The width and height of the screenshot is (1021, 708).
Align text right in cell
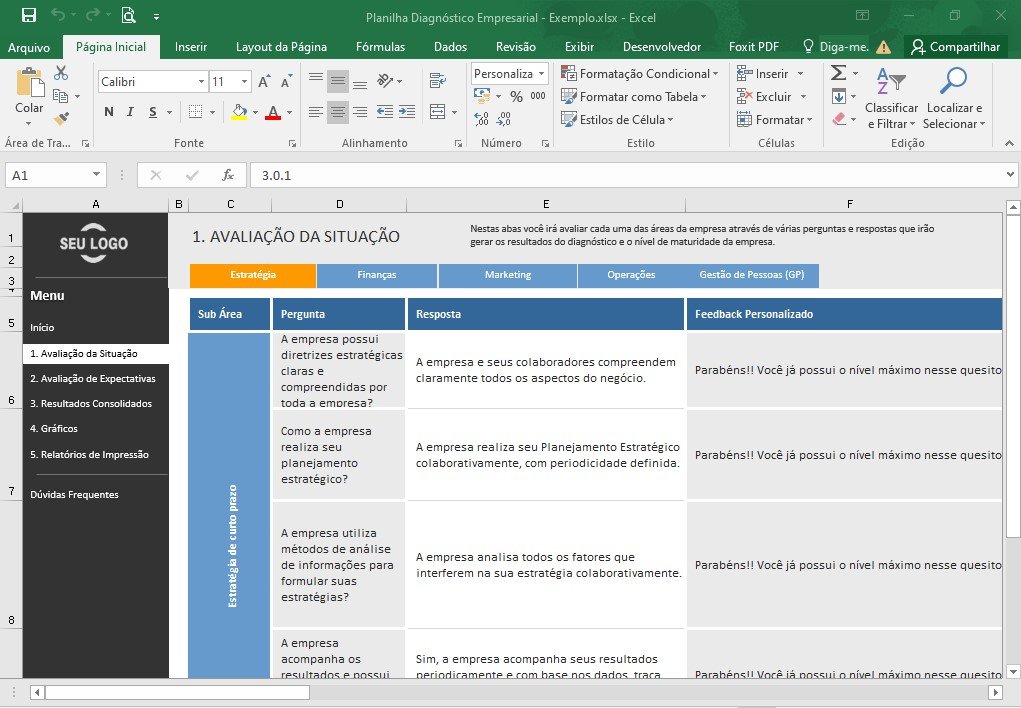(360, 112)
